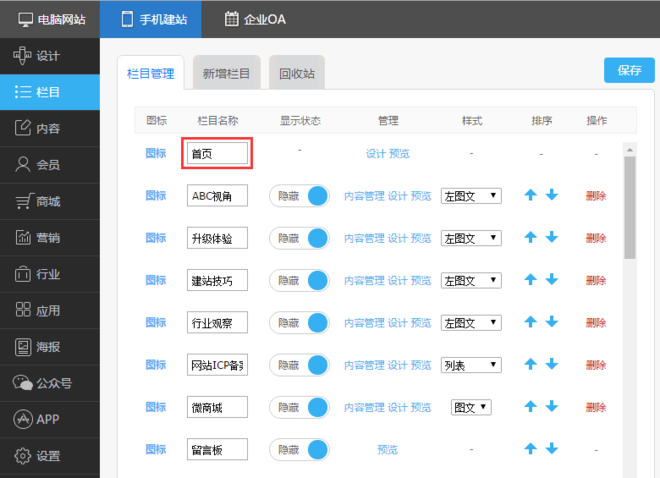Delete the ABC视角 column

coord(596,196)
